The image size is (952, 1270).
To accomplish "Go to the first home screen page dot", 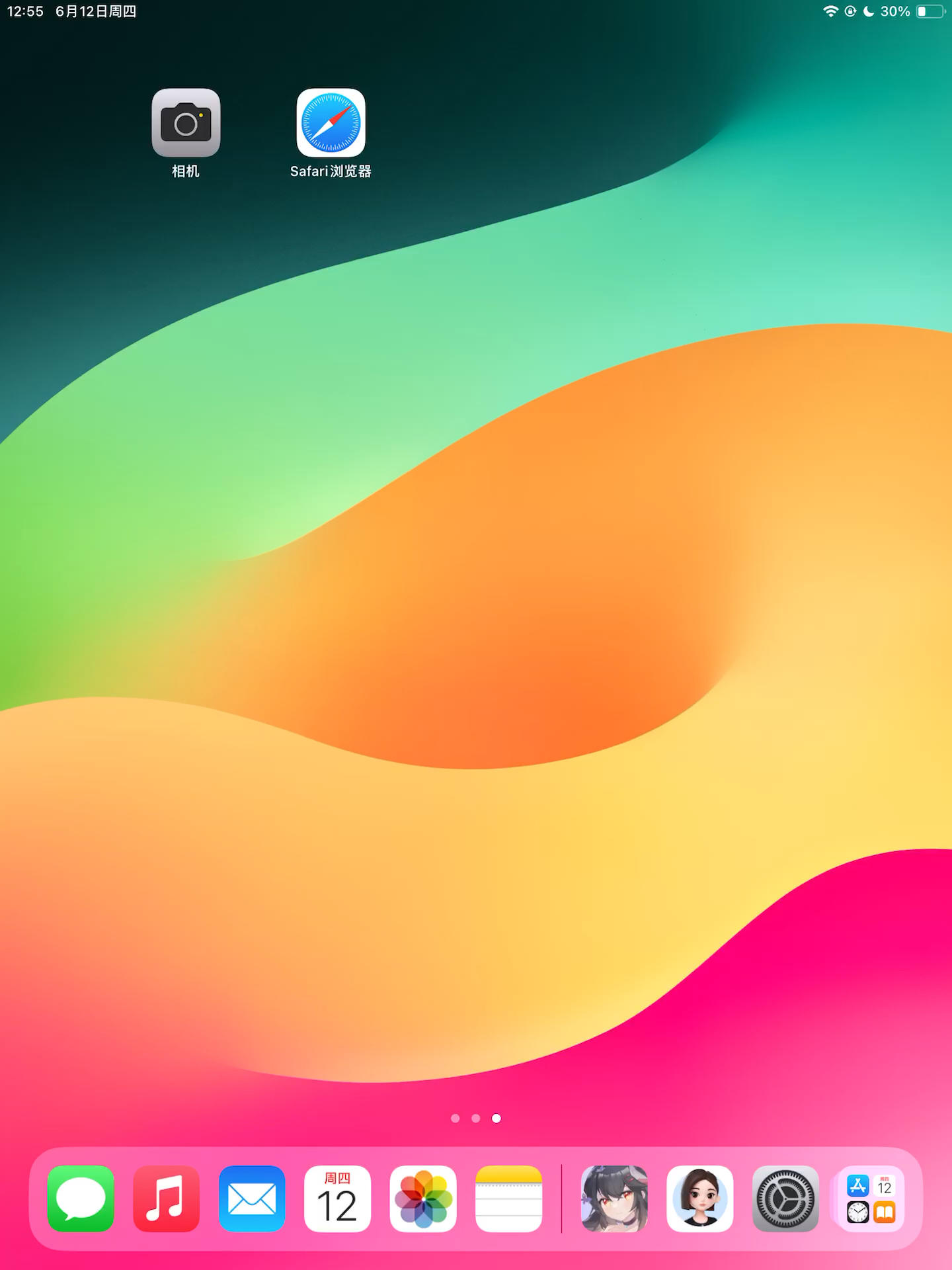I will [455, 1118].
